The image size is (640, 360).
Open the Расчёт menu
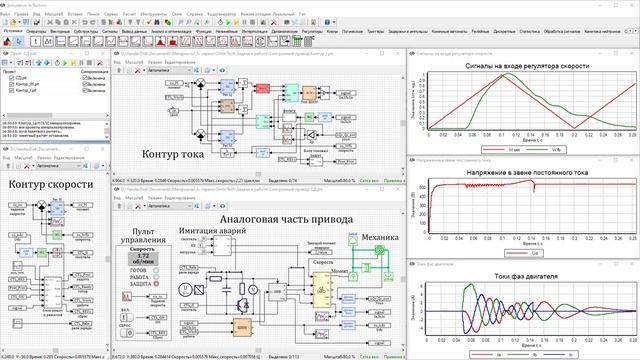pos(129,14)
